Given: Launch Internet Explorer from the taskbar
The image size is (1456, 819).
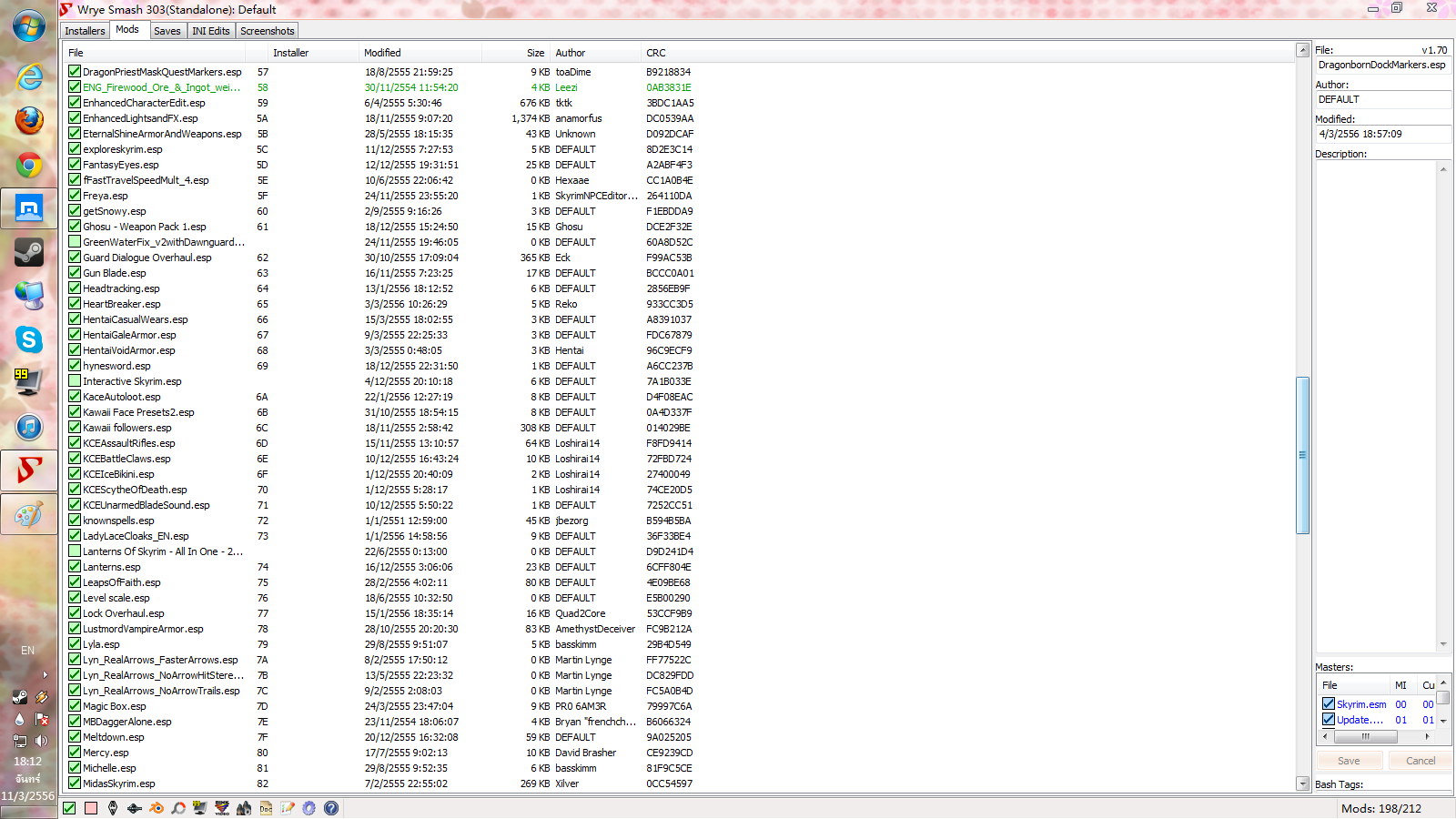Looking at the screenshot, I should click(x=29, y=76).
